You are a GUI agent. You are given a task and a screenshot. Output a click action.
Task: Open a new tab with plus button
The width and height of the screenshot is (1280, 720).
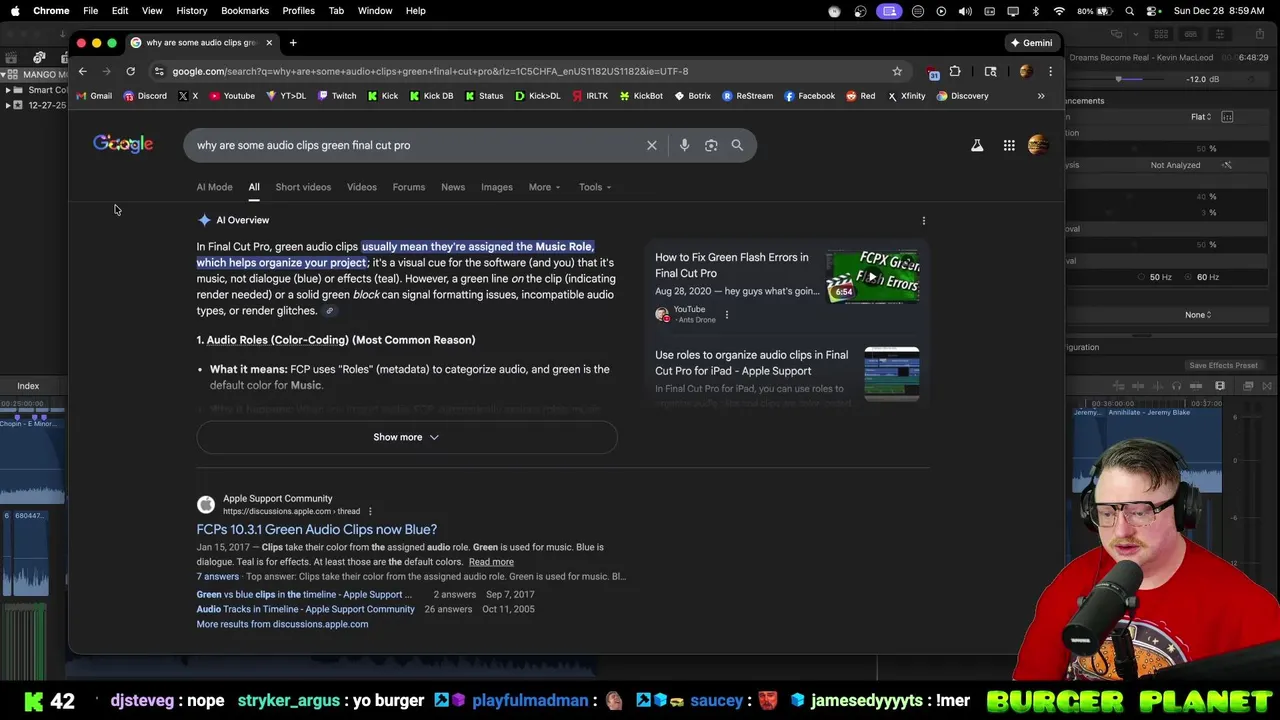tap(293, 42)
